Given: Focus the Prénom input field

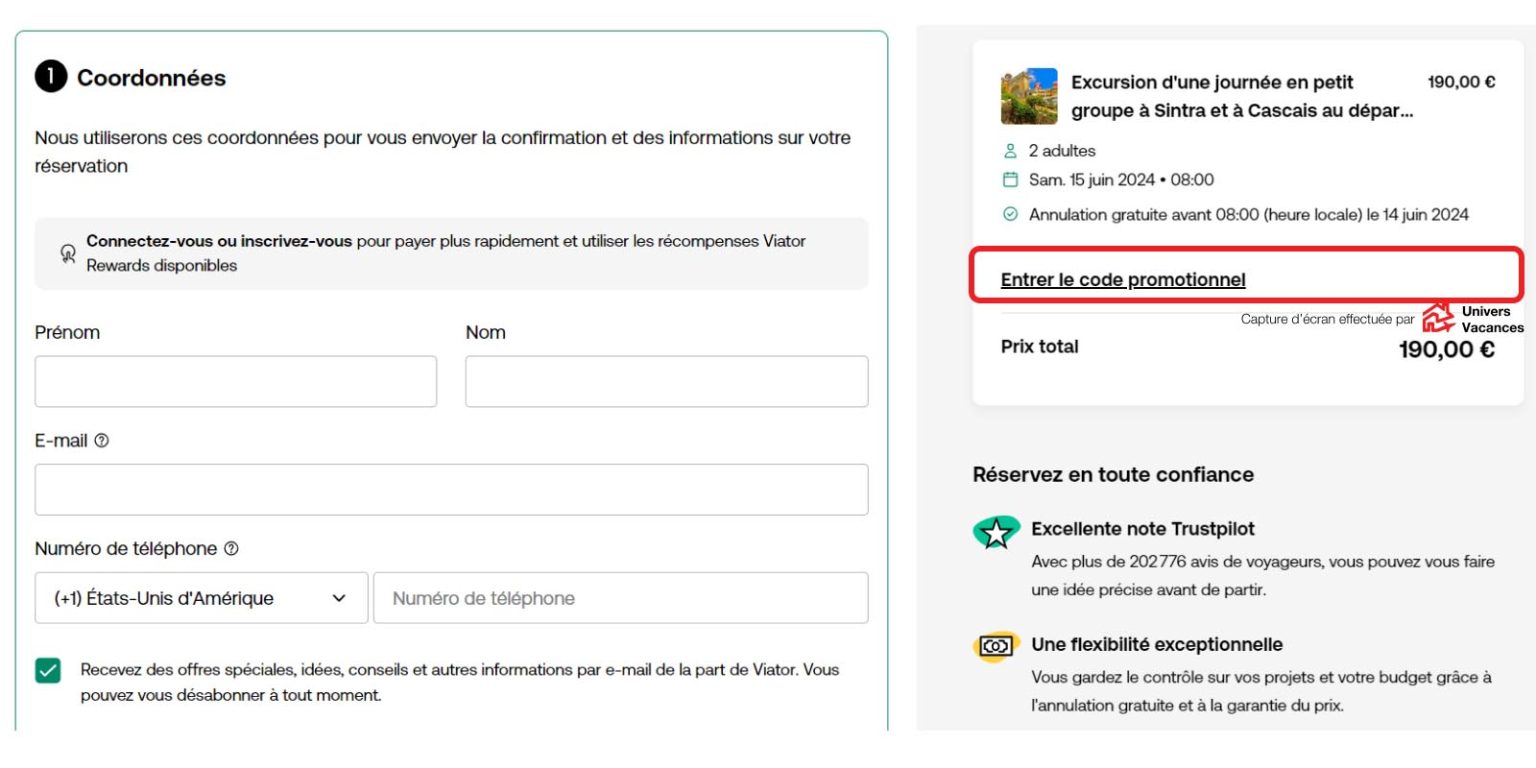Looking at the screenshot, I should 235,382.
